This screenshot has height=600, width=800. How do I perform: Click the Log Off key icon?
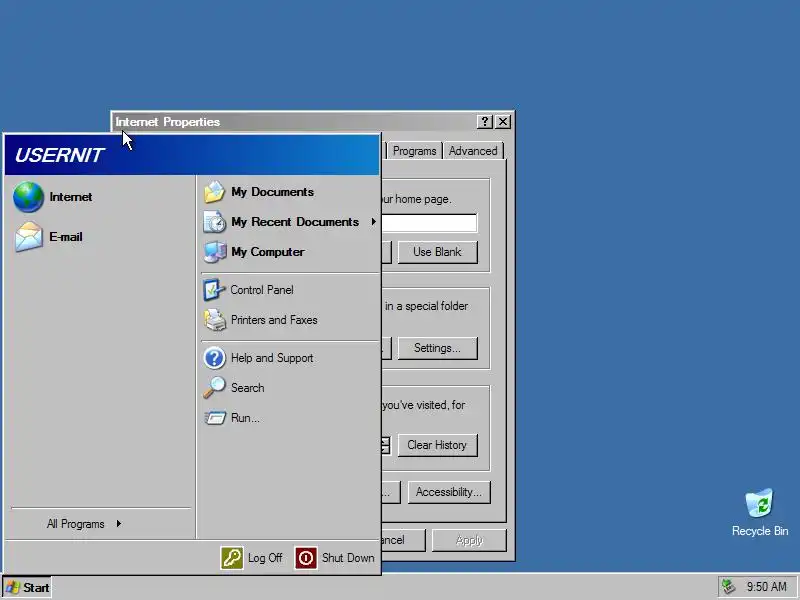tap(232, 558)
